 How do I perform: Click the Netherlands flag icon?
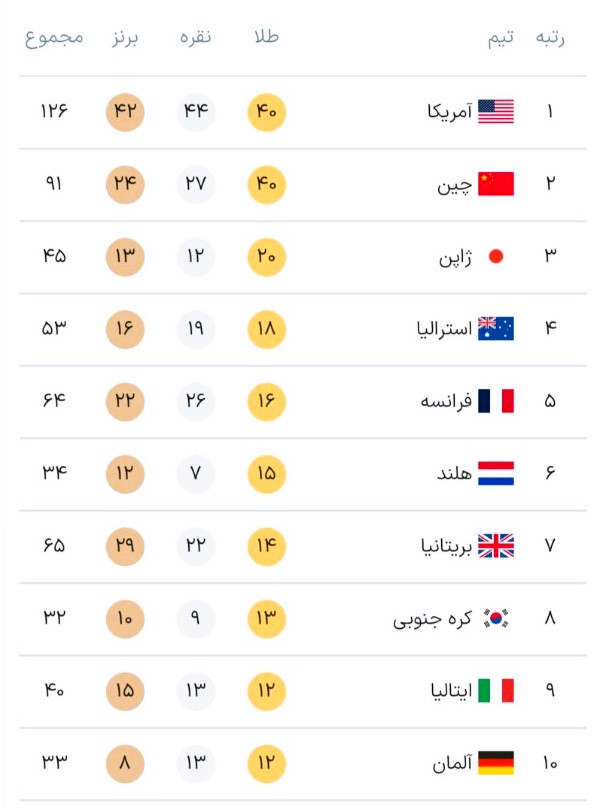(x=496, y=473)
